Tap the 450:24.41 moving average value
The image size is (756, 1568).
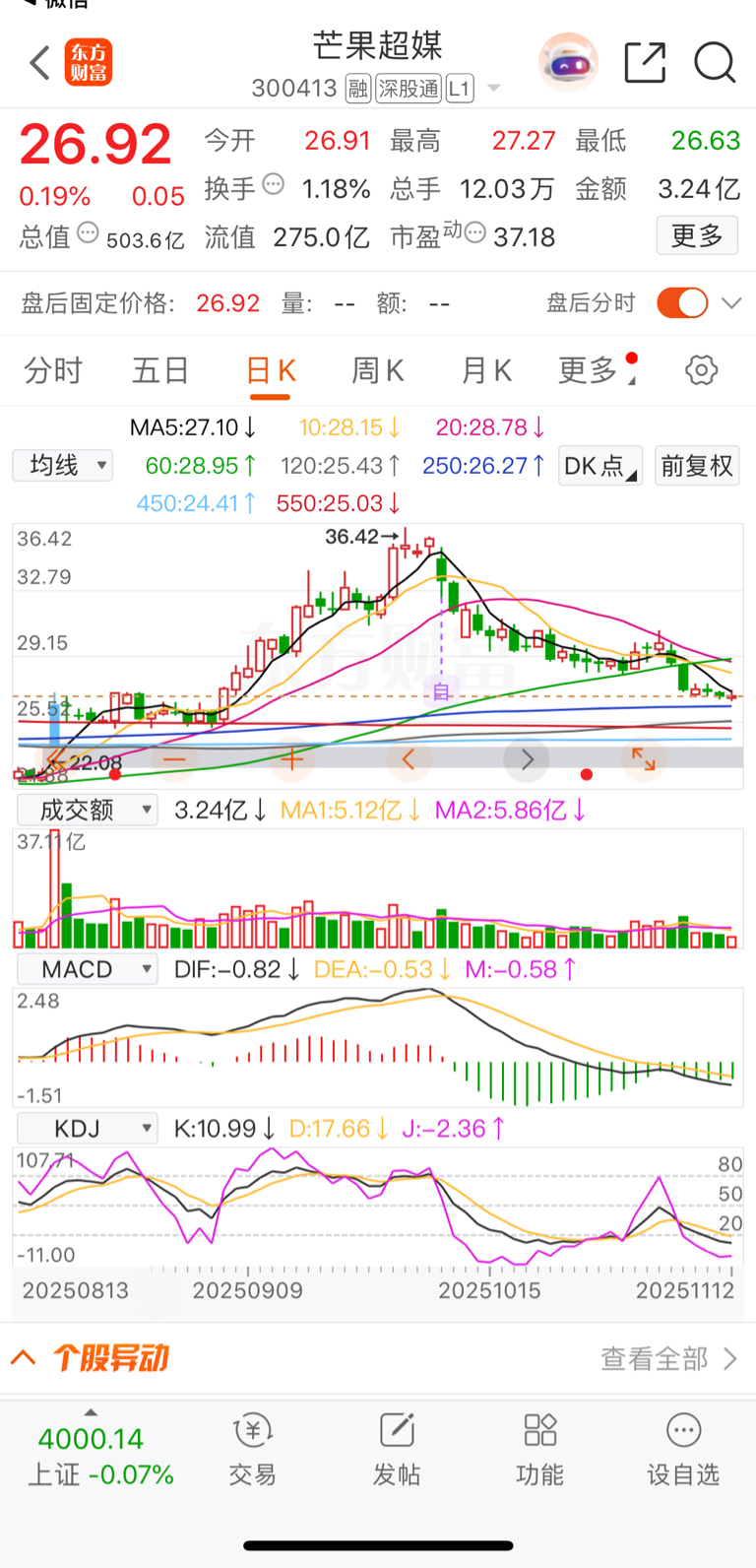[197, 503]
